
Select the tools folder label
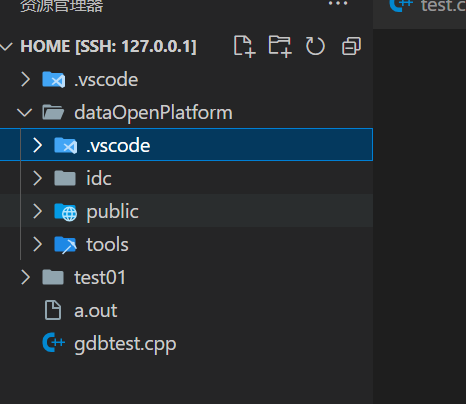click(107, 244)
